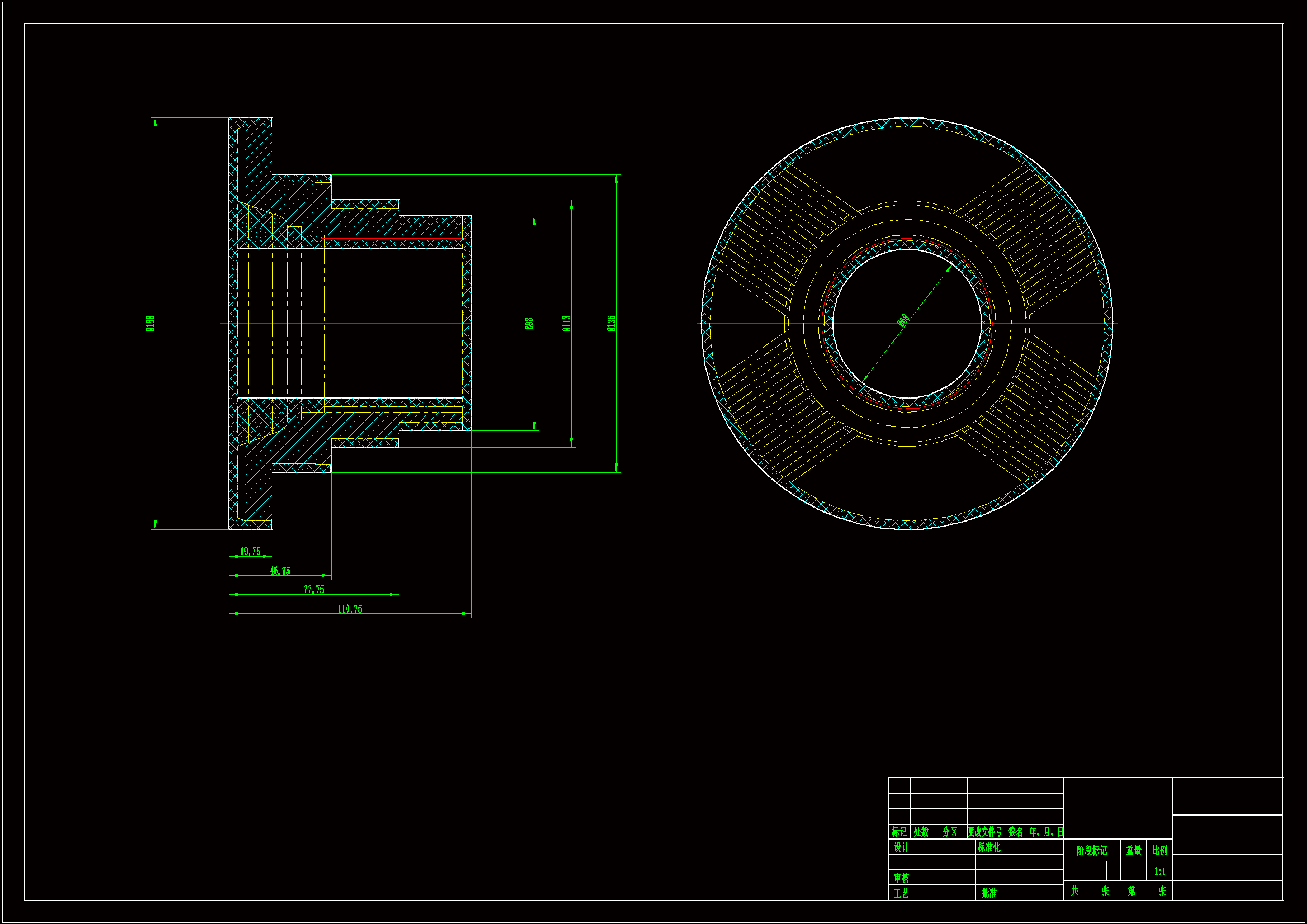This screenshot has width=1307, height=924.
Task: Select the Ø113 dimension label
Action: pos(566,323)
